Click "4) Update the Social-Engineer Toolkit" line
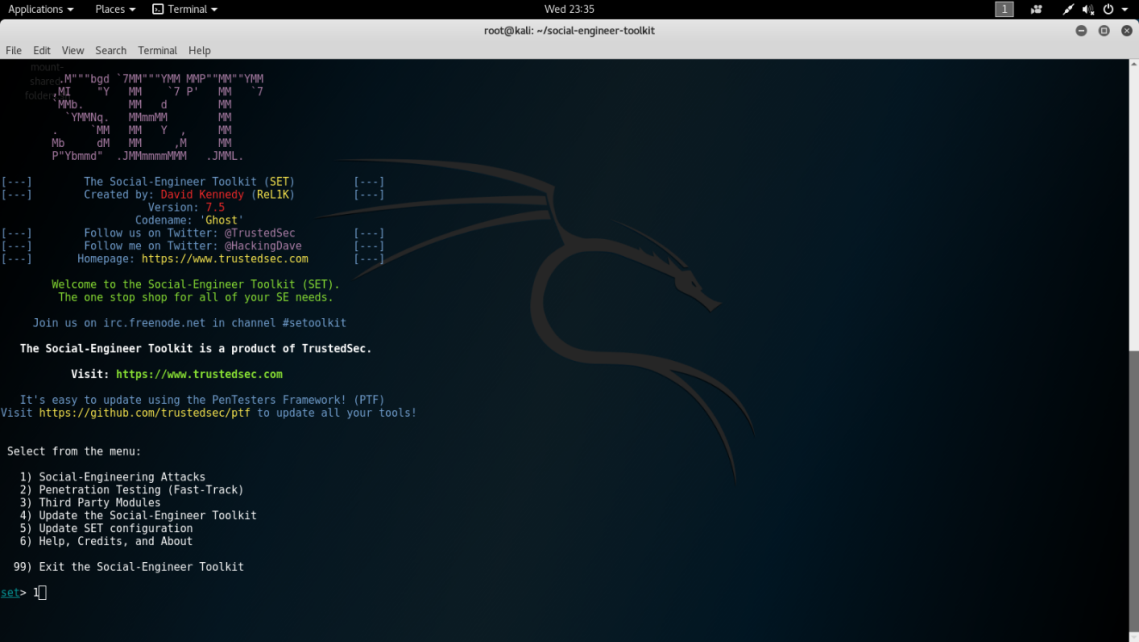Image resolution: width=1139 pixels, height=642 pixels. coord(138,516)
